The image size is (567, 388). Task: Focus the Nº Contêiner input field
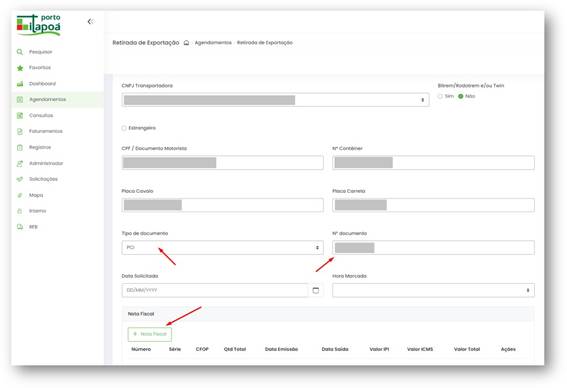[x=433, y=163]
